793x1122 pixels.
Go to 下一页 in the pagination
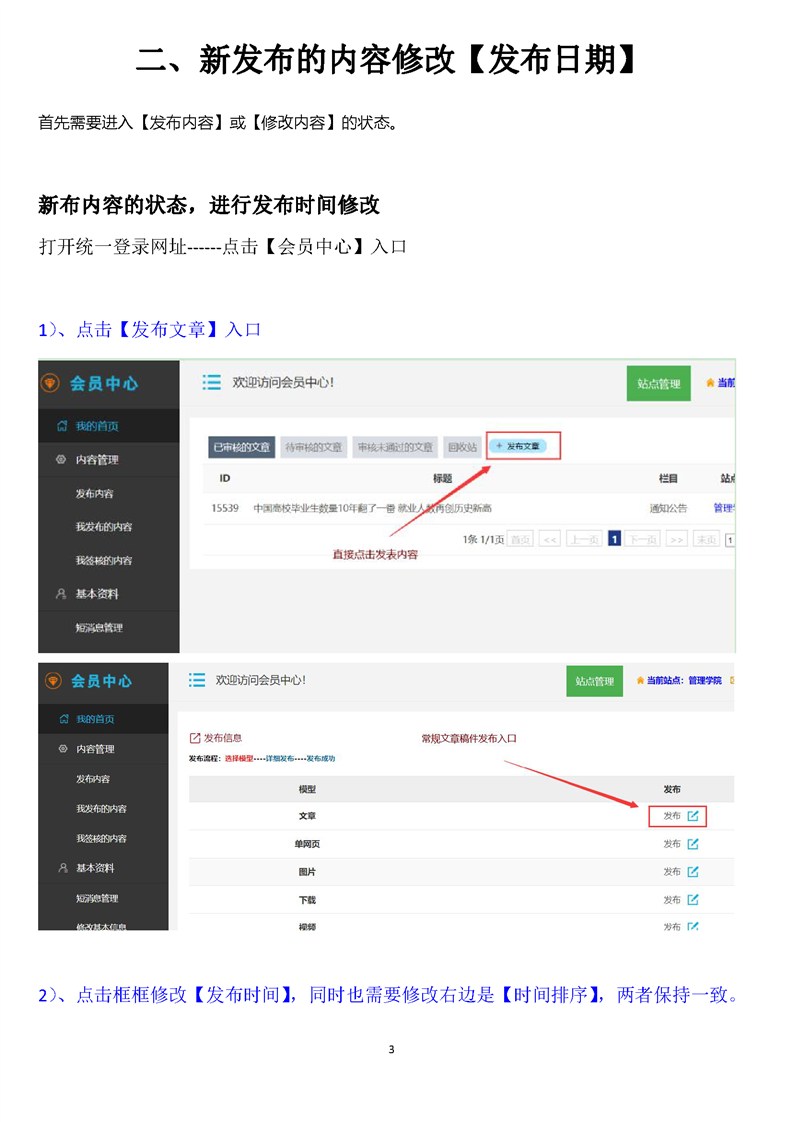tap(643, 539)
